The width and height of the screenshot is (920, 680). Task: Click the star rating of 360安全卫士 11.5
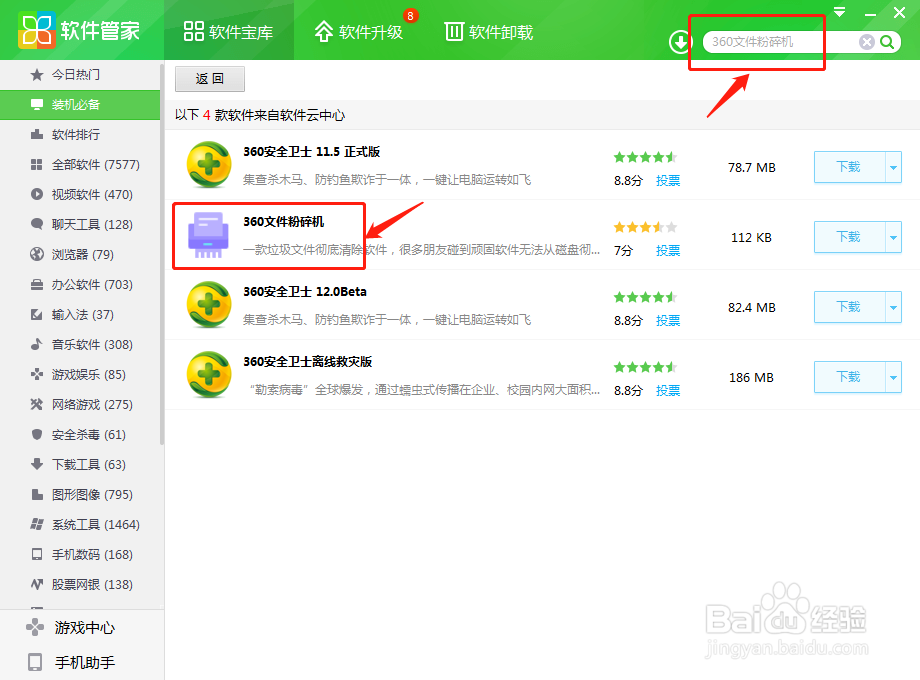point(645,157)
